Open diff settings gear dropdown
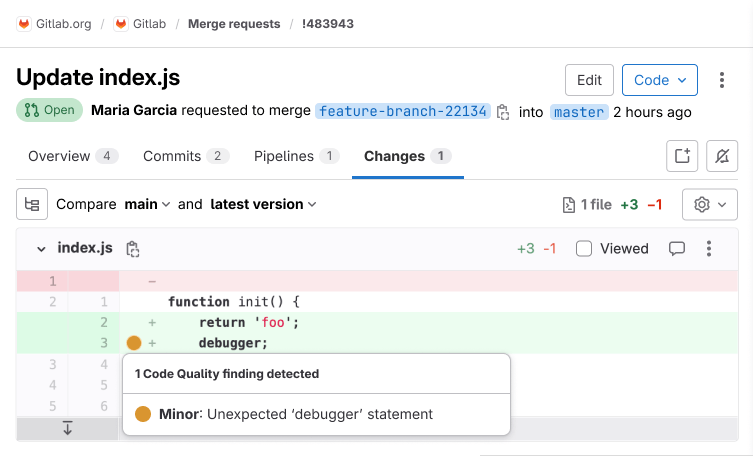 pos(709,204)
